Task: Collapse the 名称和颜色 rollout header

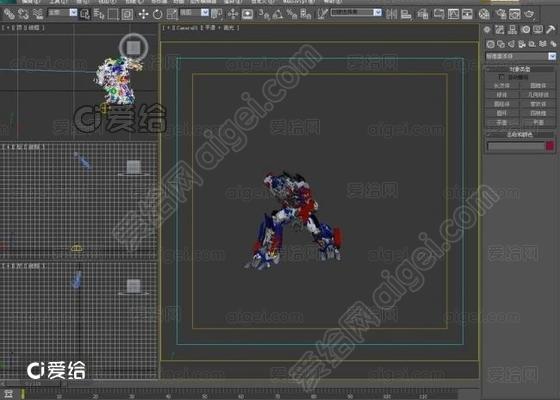Action: [520, 134]
